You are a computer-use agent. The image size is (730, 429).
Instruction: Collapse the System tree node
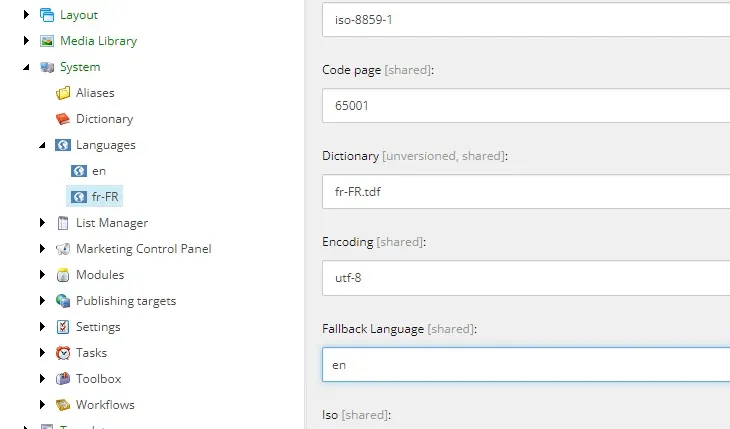(27, 68)
